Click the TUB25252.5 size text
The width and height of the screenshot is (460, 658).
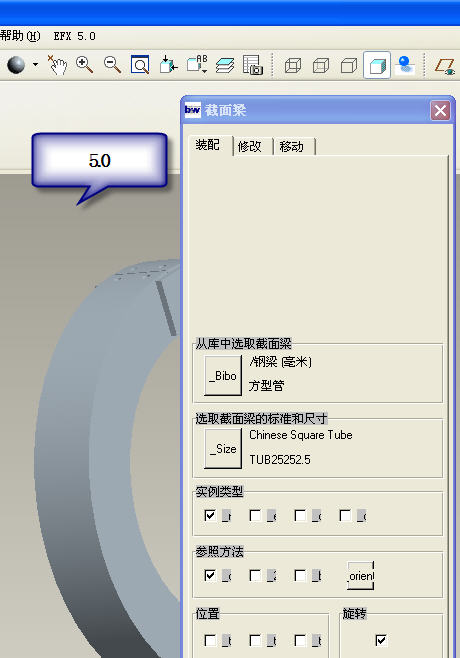click(280, 460)
